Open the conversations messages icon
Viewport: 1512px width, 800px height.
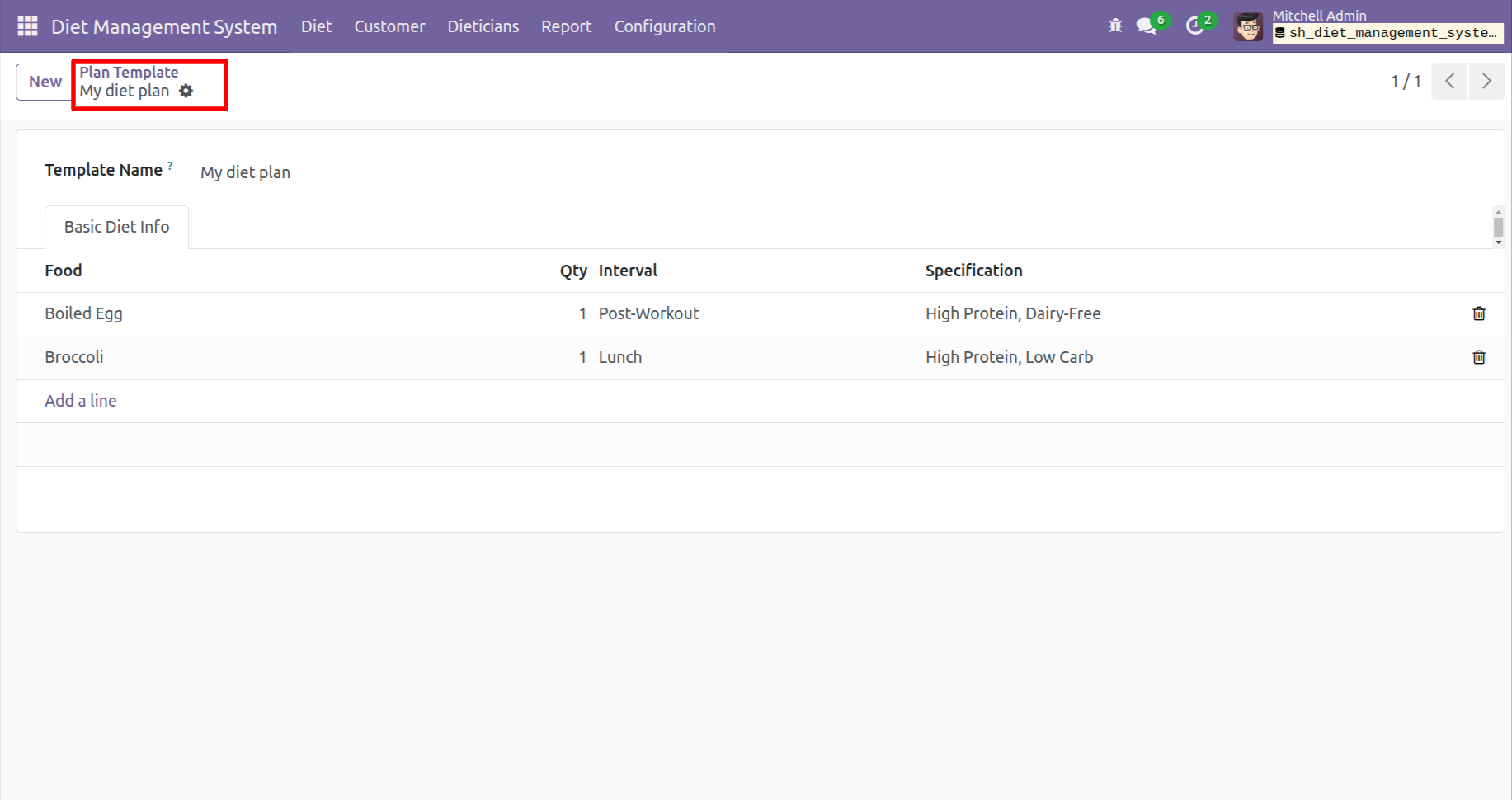pos(1146,26)
